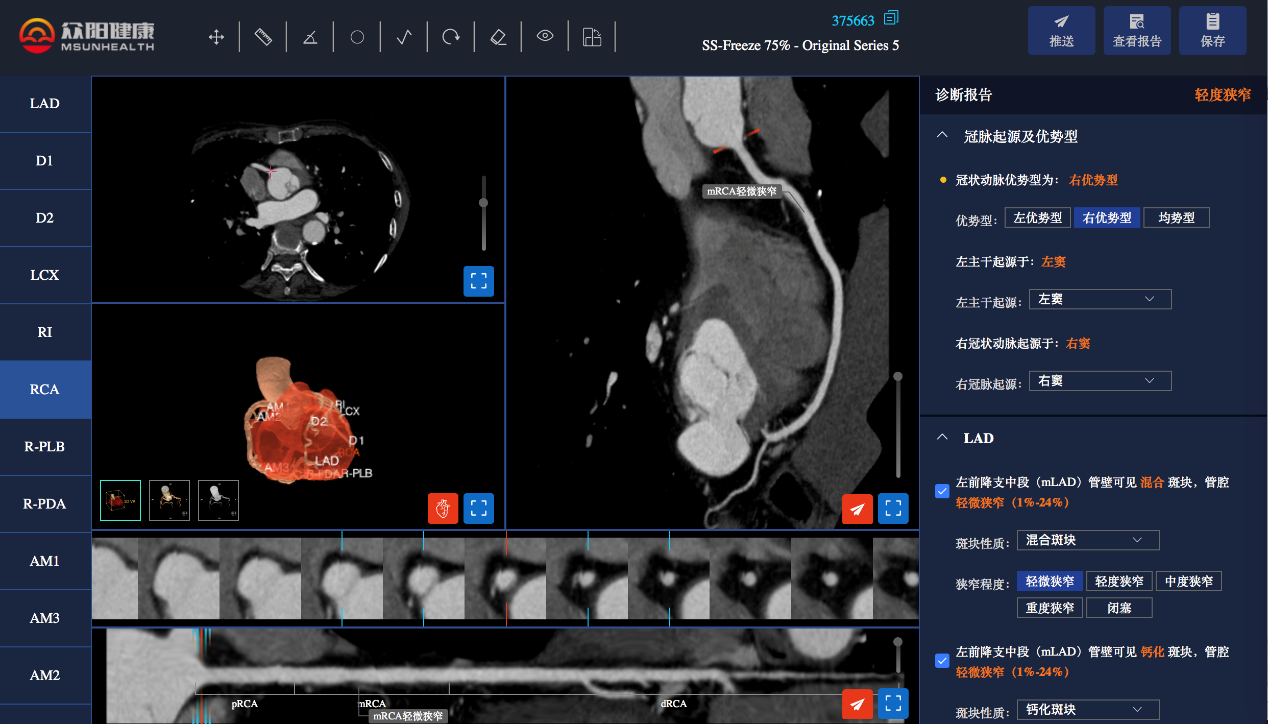This screenshot has width=1268, height=724.
Task: Select the circle ROI tool
Action: point(357,37)
